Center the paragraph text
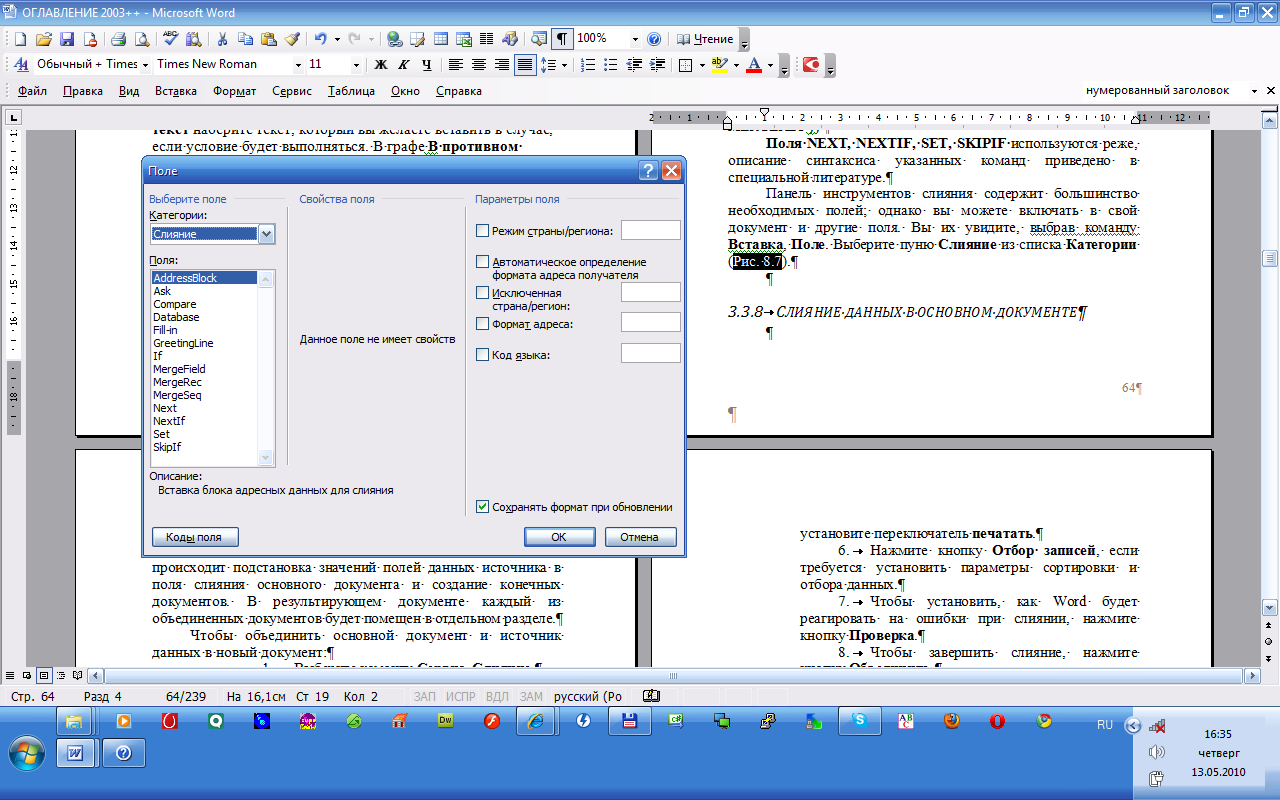1280x800 pixels. point(479,64)
